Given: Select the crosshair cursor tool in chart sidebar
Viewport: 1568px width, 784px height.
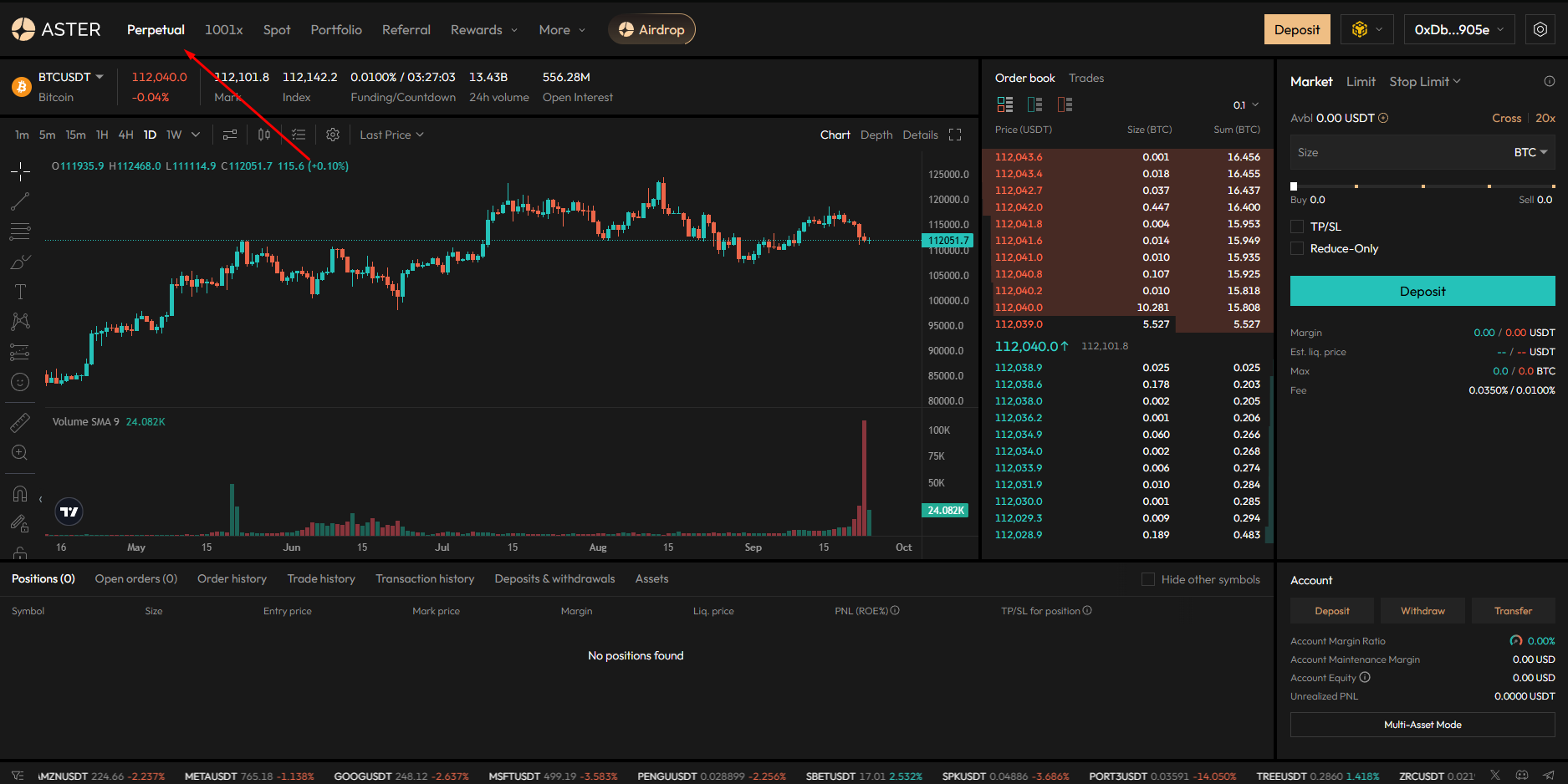Looking at the screenshot, I should pos(20,172).
